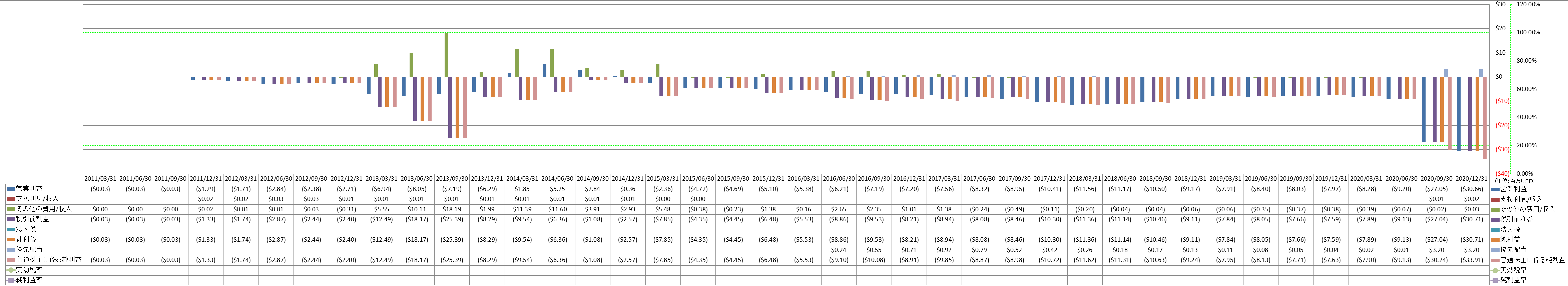Select the $0.24 preferred dividend cell

tap(839, 250)
